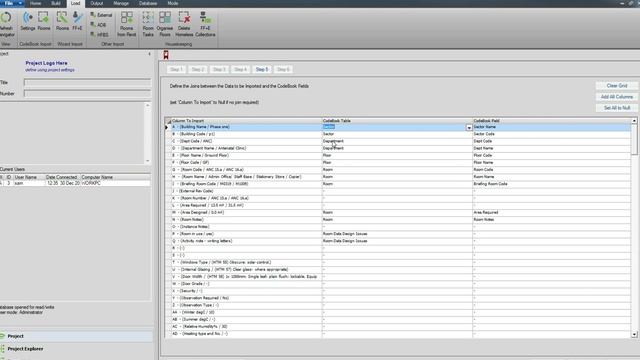This screenshot has width=640, height=360.
Task: Select row N Room Notes in grid
Action: pyautogui.click(x=398, y=220)
